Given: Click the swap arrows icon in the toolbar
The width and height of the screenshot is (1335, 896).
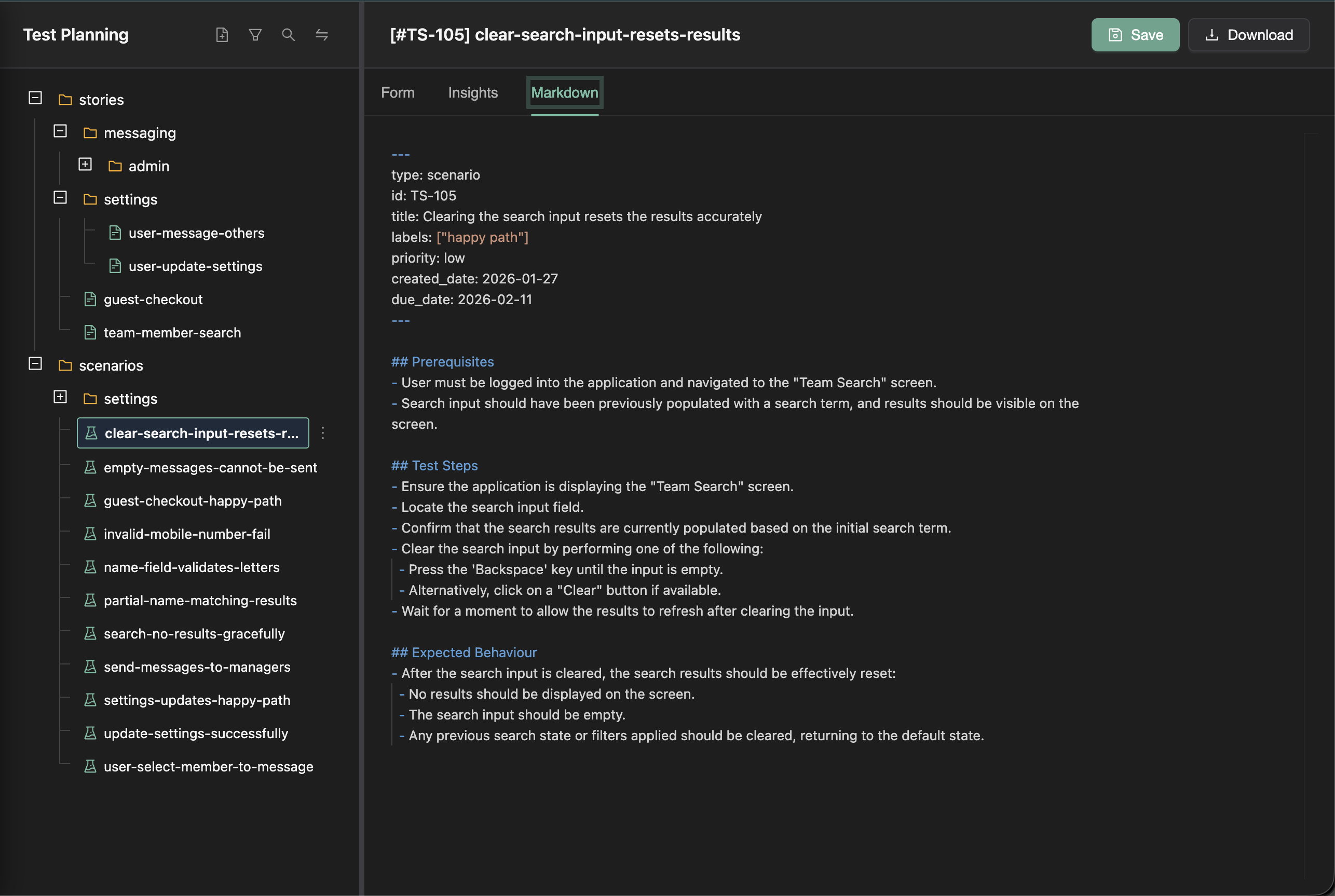Looking at the screenshot, I should (322, 35).
